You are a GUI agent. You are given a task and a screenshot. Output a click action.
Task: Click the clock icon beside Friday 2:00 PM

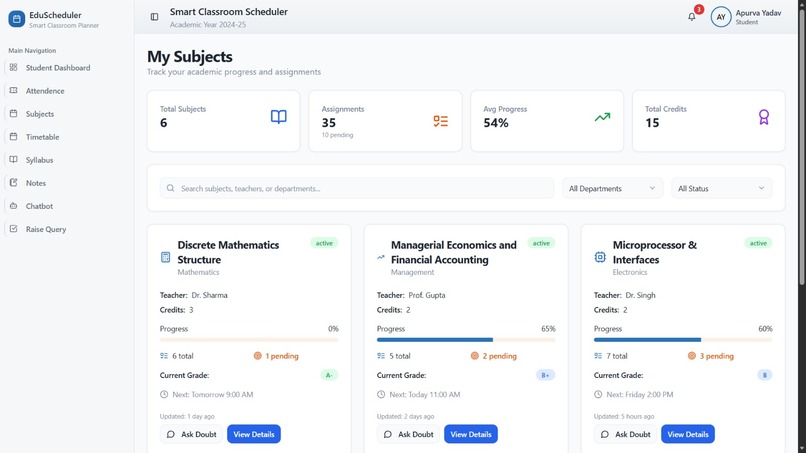[598, 394]
